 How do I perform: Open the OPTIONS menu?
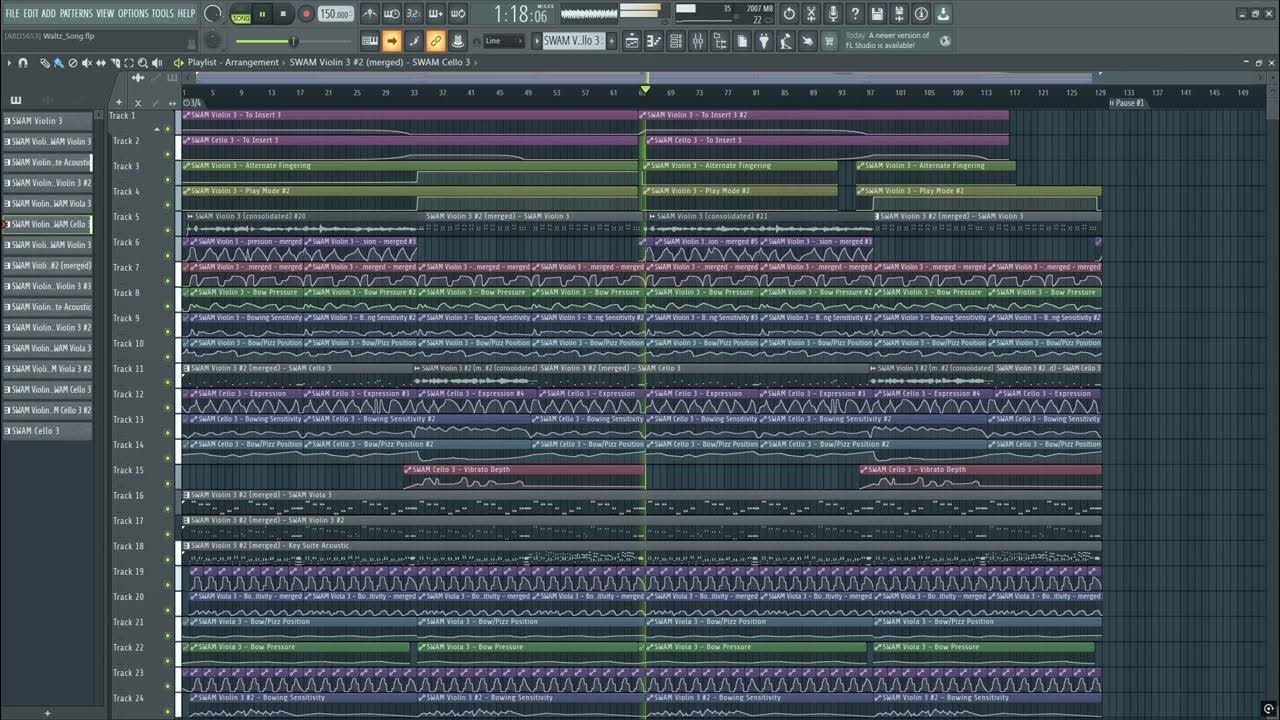[133, 13]
